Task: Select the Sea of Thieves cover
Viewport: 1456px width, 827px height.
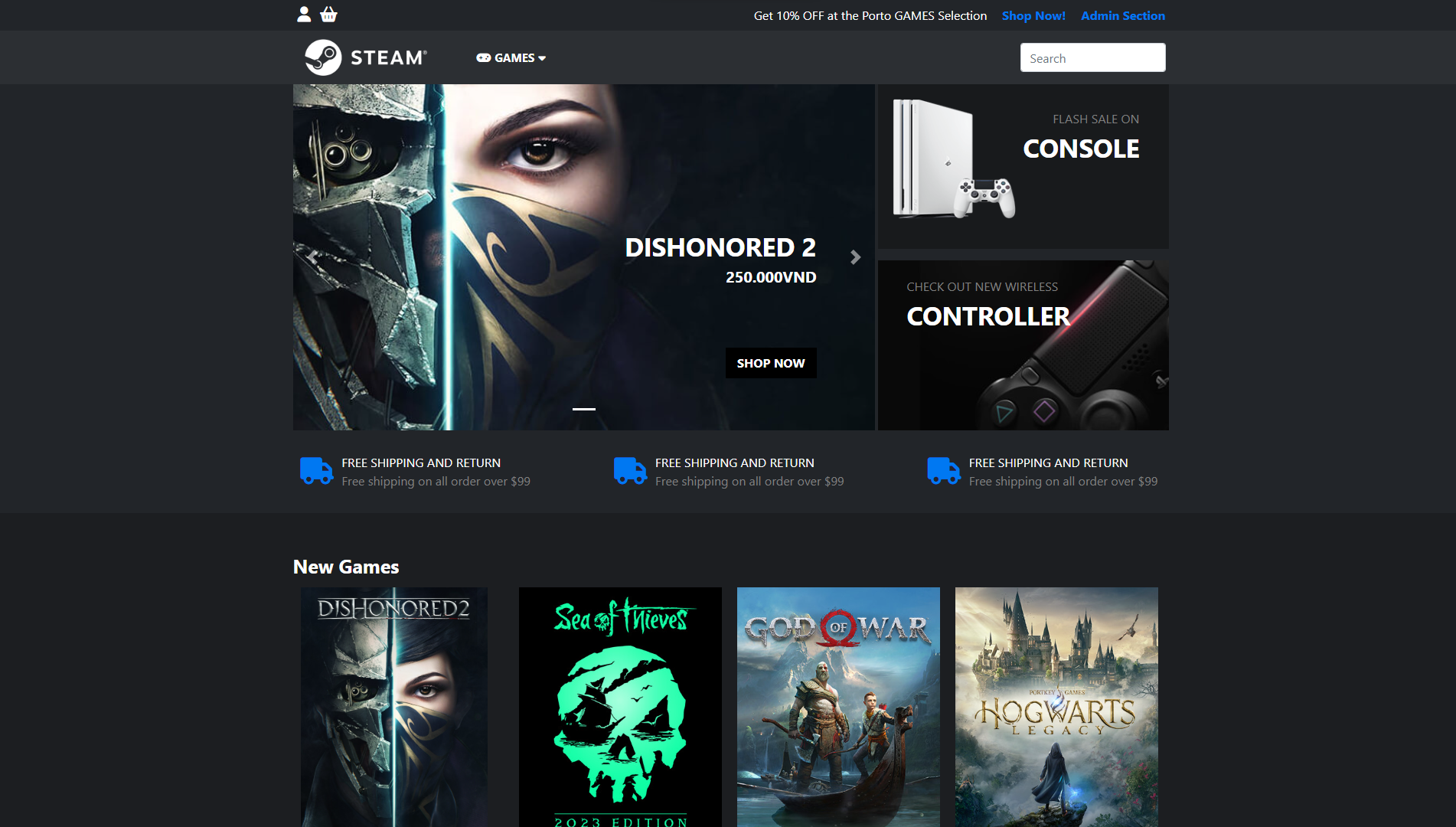Action: pyautogui.click(x=620, y=706)
